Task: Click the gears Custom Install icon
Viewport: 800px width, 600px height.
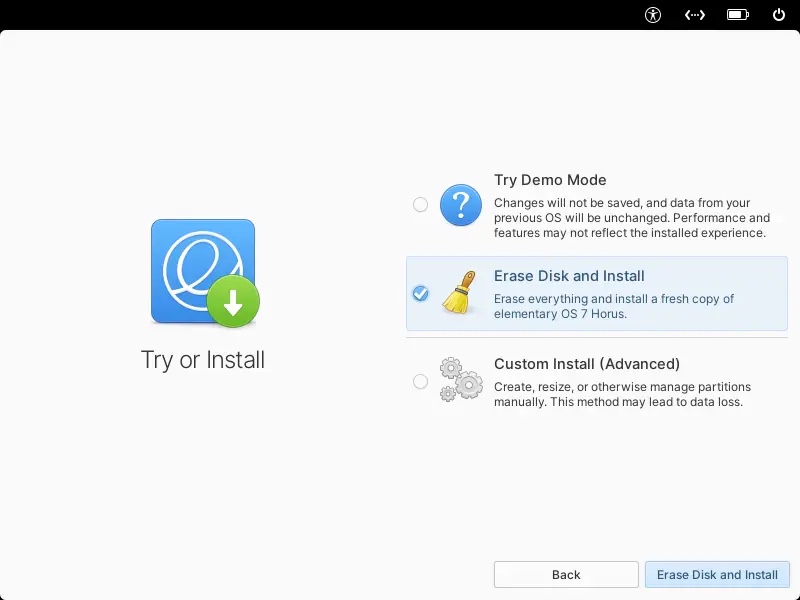Action: point(460,380)
